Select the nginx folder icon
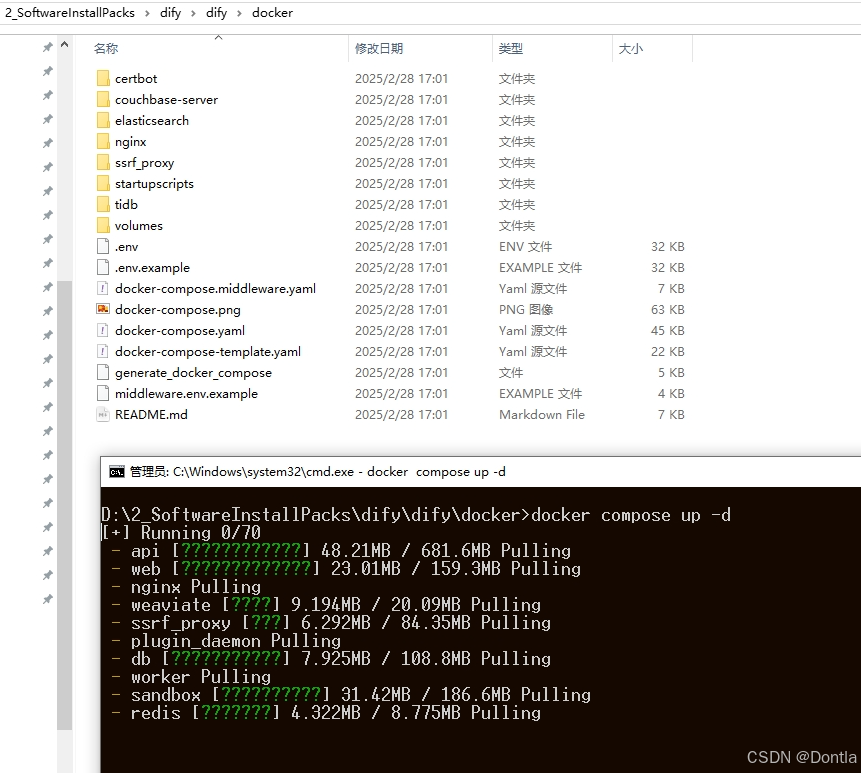This screenshot has width=861, height=773. [103, 142]
